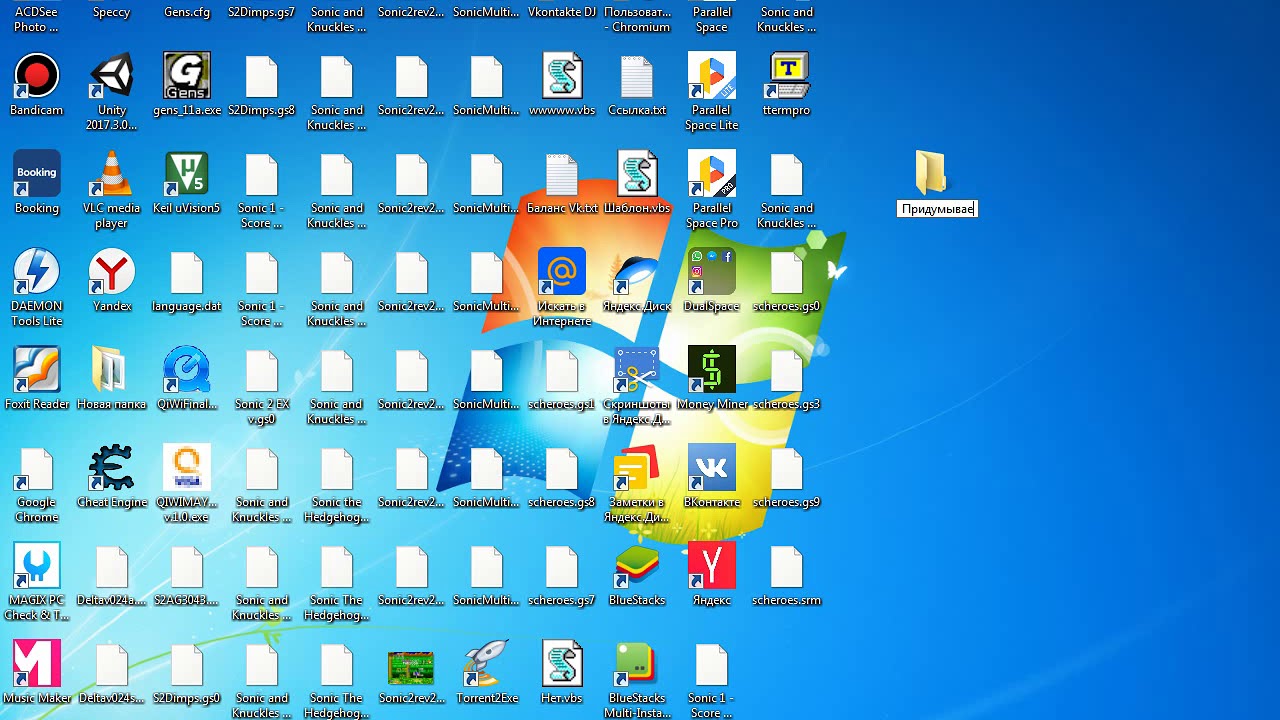Screen dimensions: 1280x720
Task: Select the scheroes.gs9 file
Action: coord(787,469)
